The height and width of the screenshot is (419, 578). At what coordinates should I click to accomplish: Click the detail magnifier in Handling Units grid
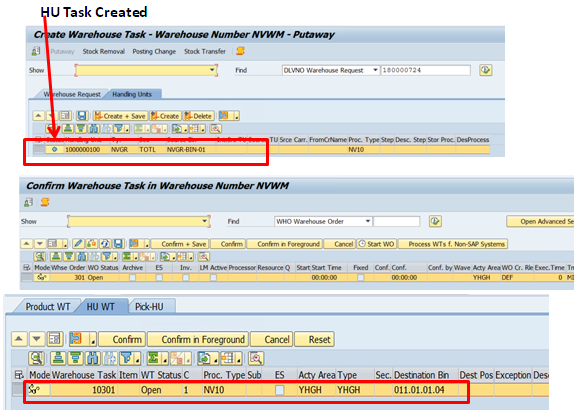pos(216,129)
